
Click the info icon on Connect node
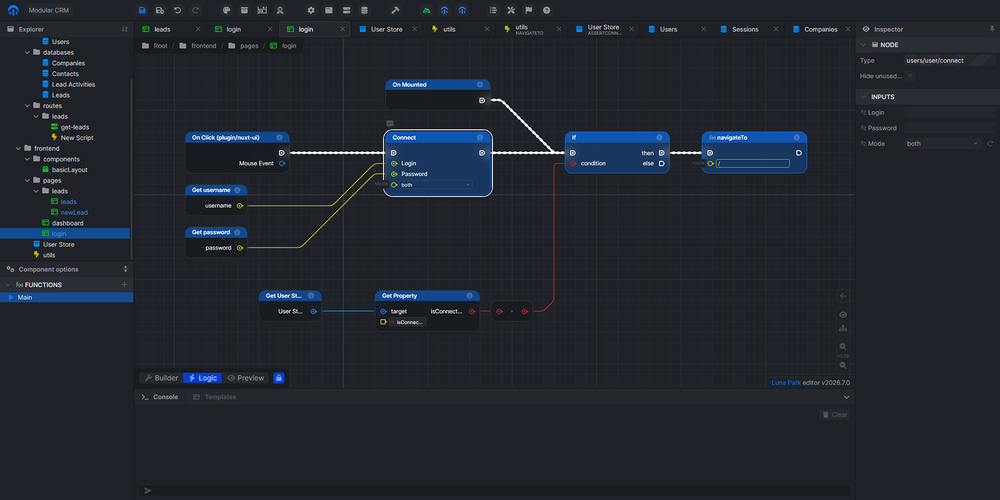[x=480, y=137]
